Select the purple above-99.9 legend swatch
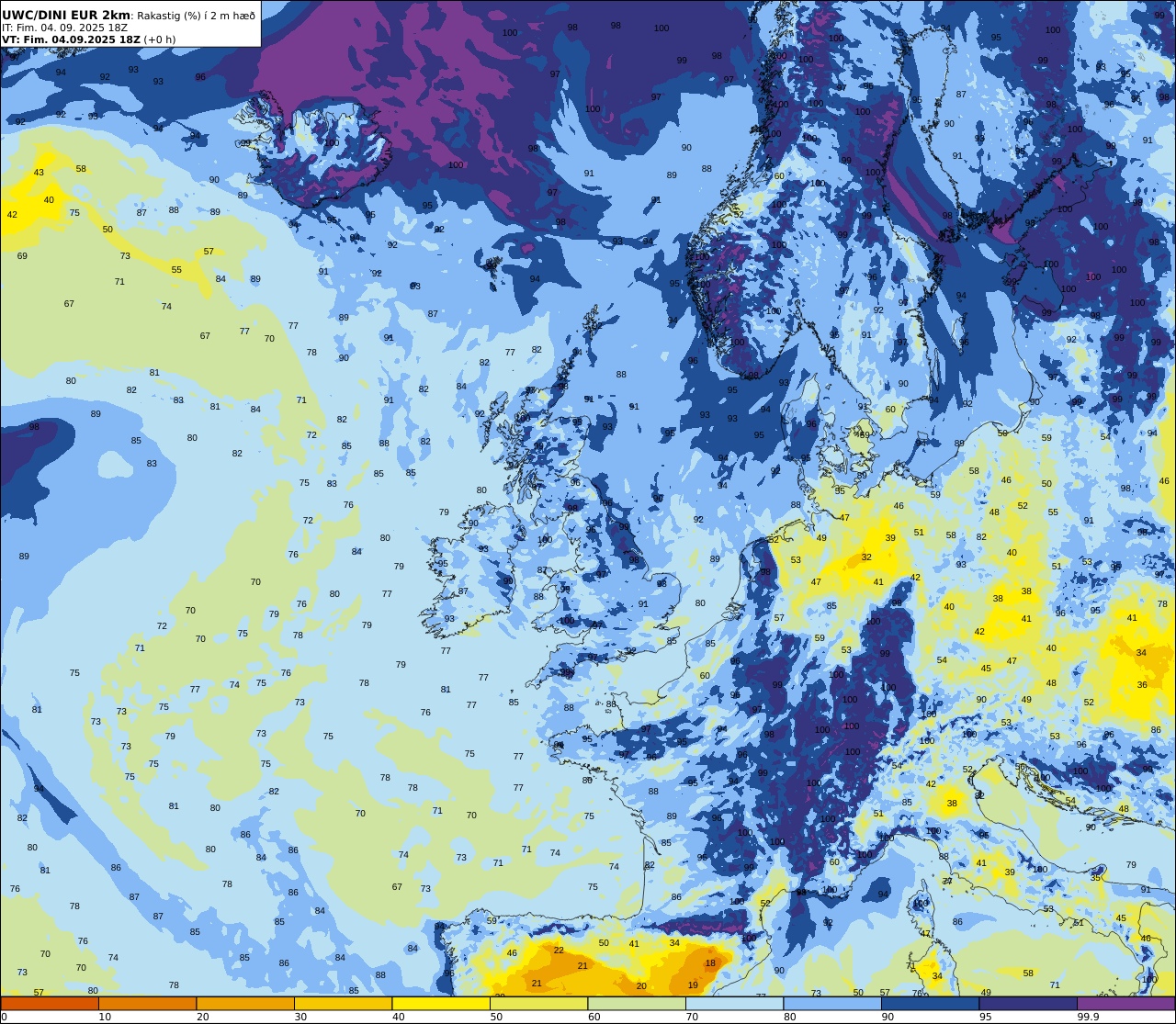 pyautogui.click(x=1125, y=1003)
